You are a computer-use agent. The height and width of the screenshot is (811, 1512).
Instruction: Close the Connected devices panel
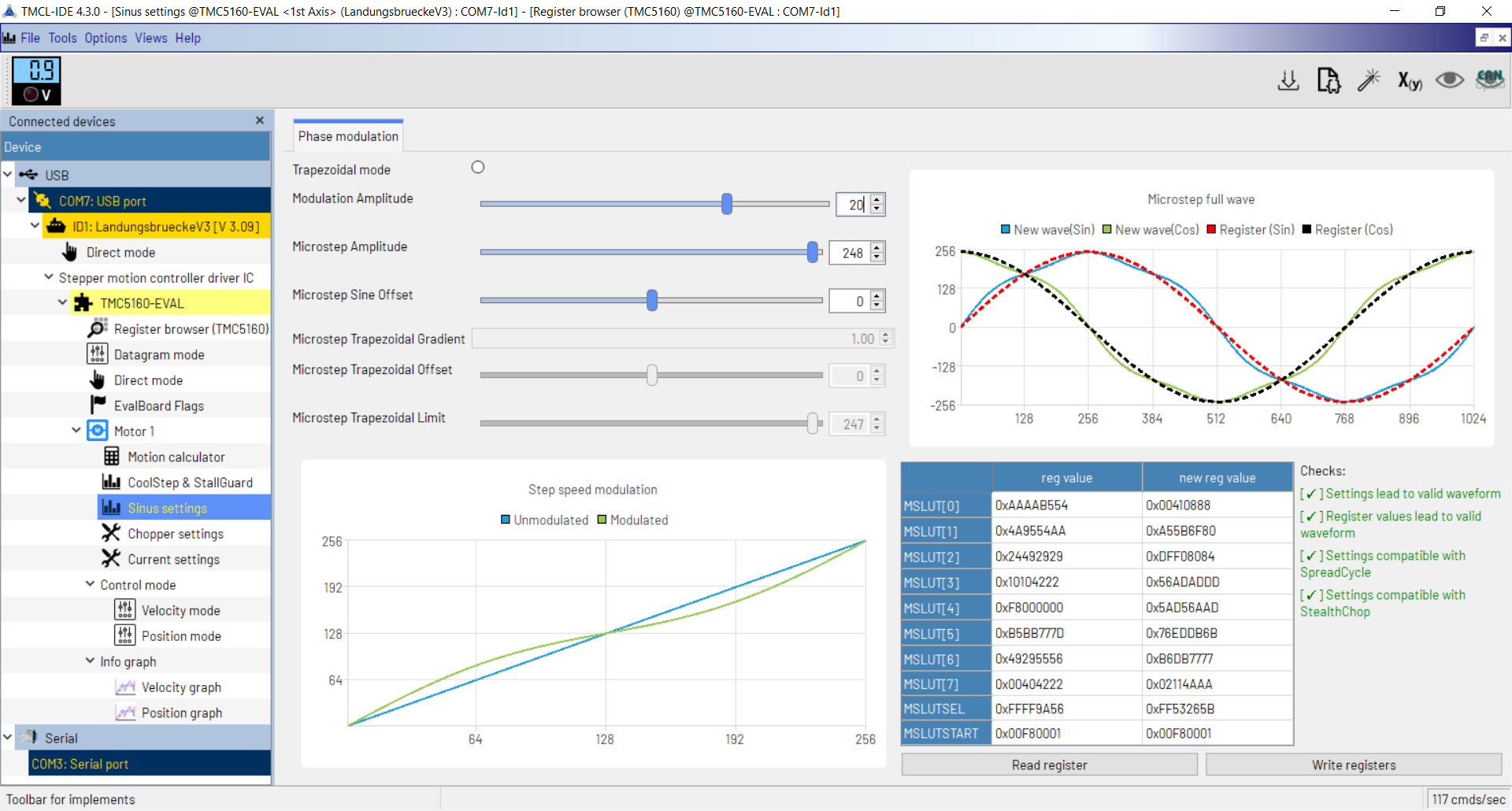click(260, 120)
